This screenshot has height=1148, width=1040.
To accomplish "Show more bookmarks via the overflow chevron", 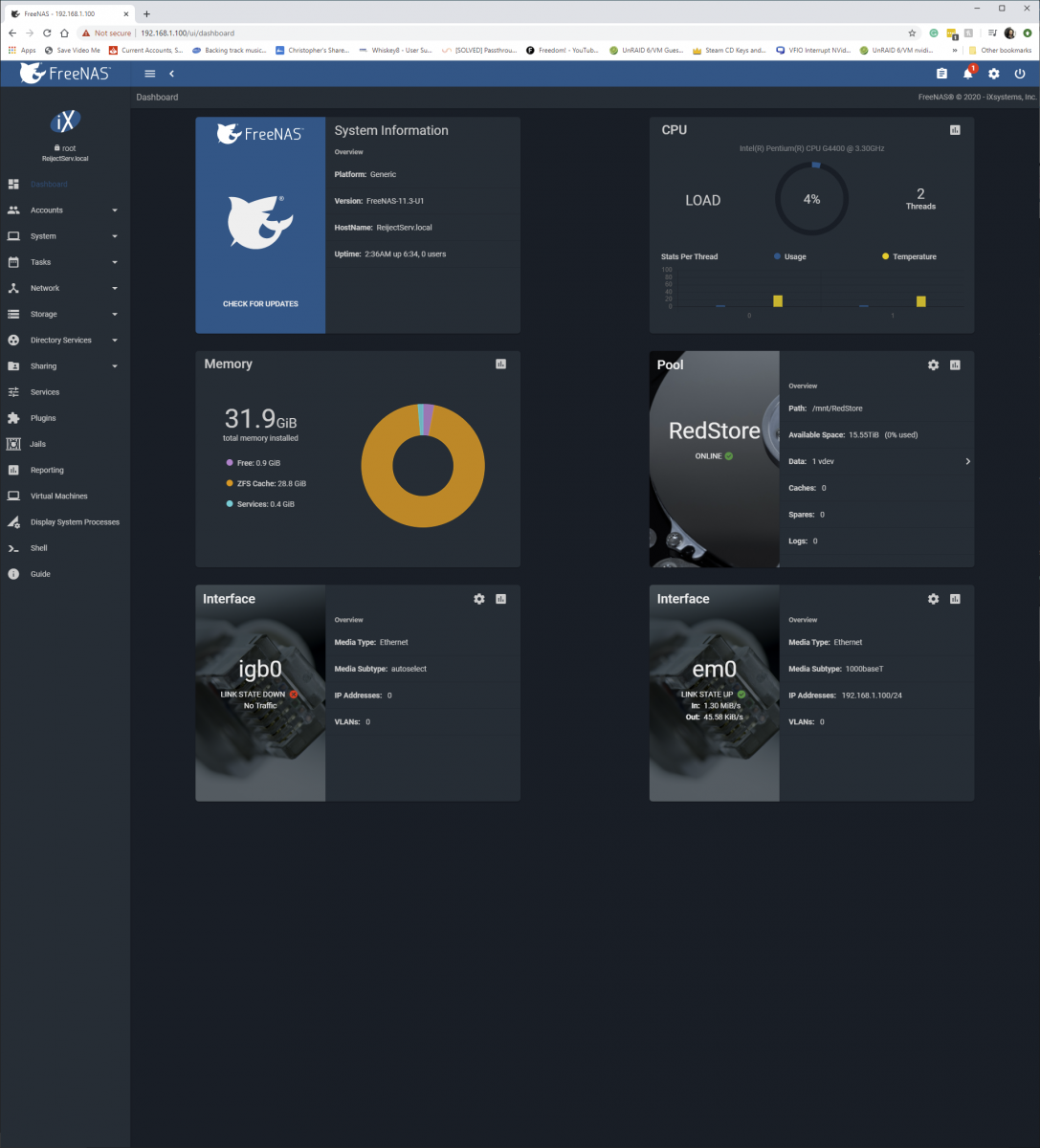I will [955, 50].
